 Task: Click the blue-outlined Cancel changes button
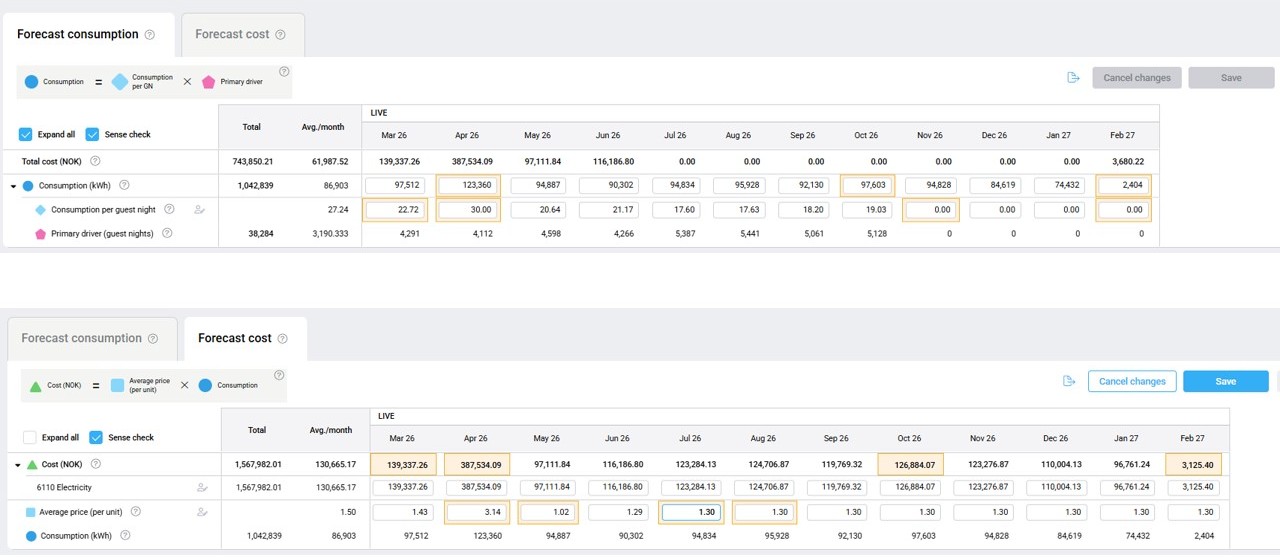(1131, 381)
